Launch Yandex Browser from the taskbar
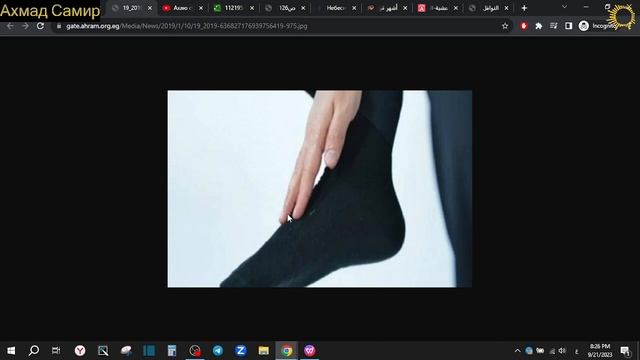This screenshot has height=360, width=640. [x=80, y=351]
